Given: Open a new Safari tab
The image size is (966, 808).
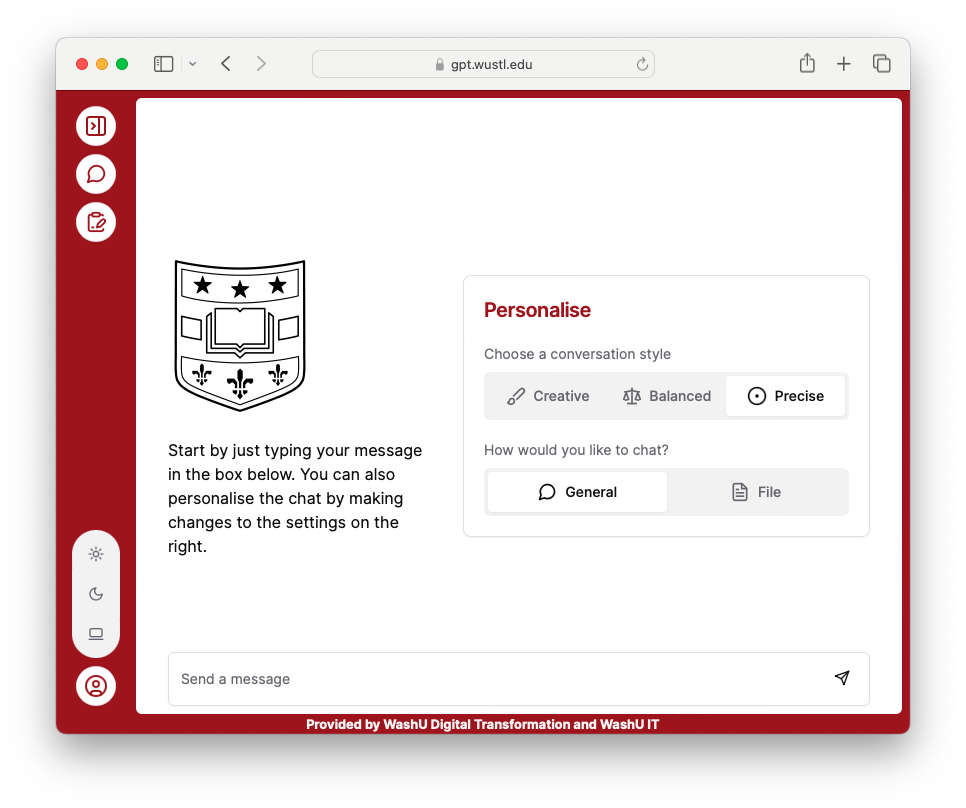Looking at the screenshot, I should tap(843, 64).
